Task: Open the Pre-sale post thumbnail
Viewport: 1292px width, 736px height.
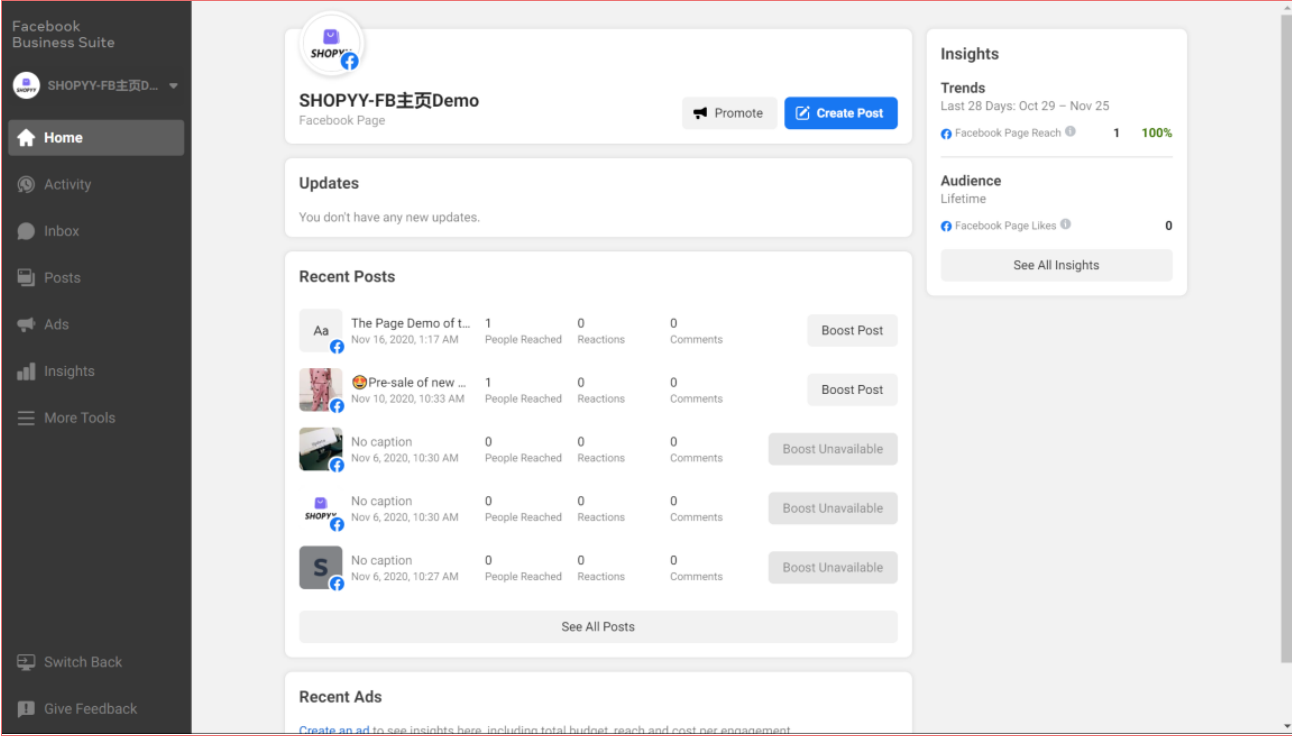Action: coord(320,389)
